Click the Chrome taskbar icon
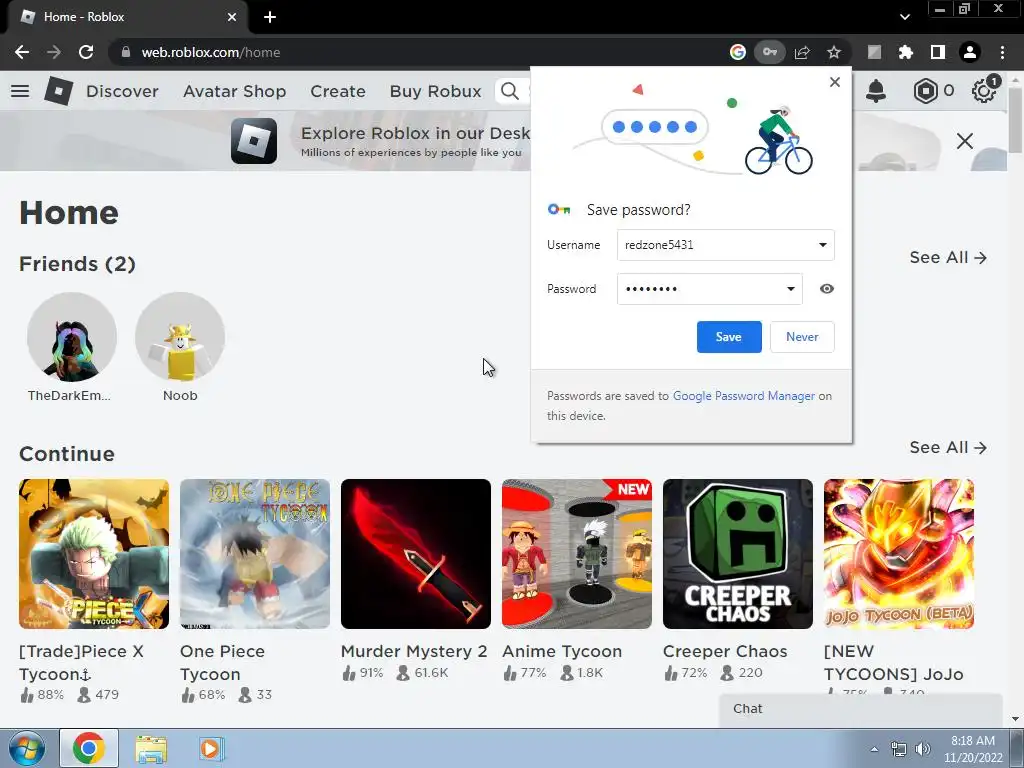 point(89,748)
